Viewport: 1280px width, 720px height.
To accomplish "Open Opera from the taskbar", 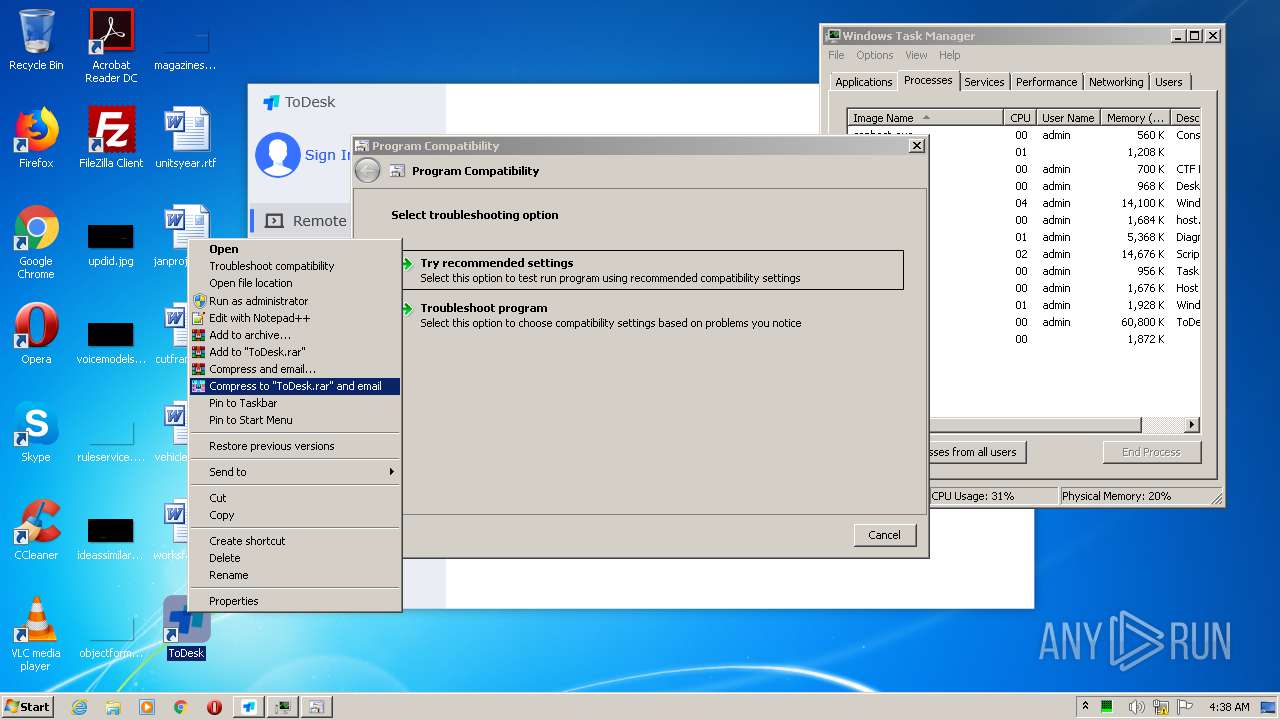I will click(x=214, y=707).
